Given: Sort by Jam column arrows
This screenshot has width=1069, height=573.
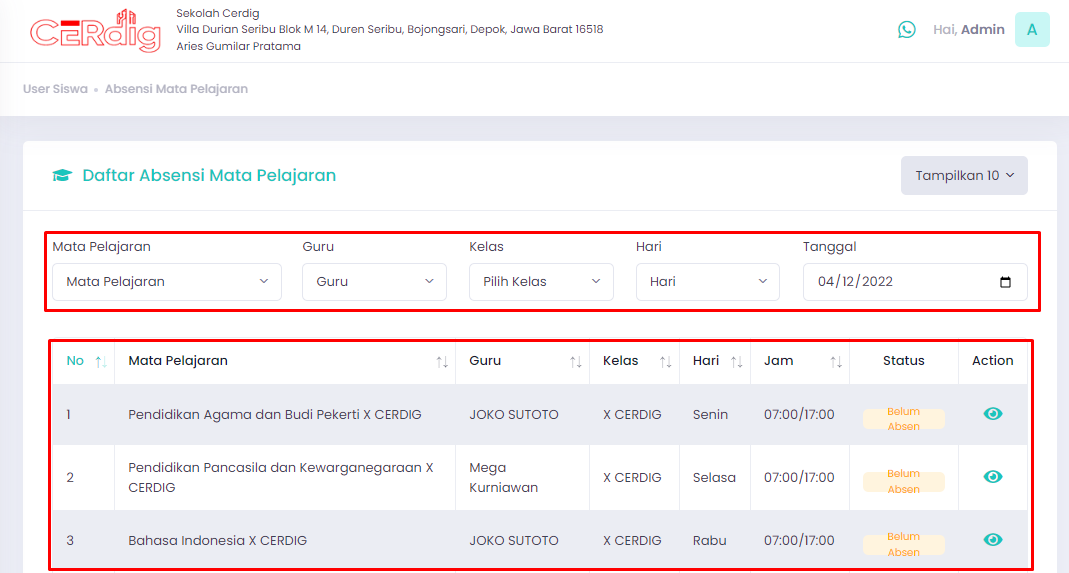Looking at the screenshot, I should point(836,362).
